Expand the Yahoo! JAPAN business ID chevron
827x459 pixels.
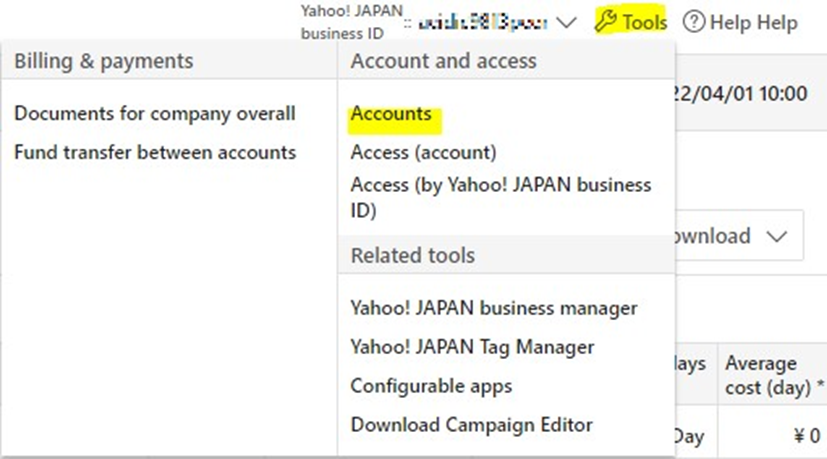pyautogui.click(x=567, y=21)
